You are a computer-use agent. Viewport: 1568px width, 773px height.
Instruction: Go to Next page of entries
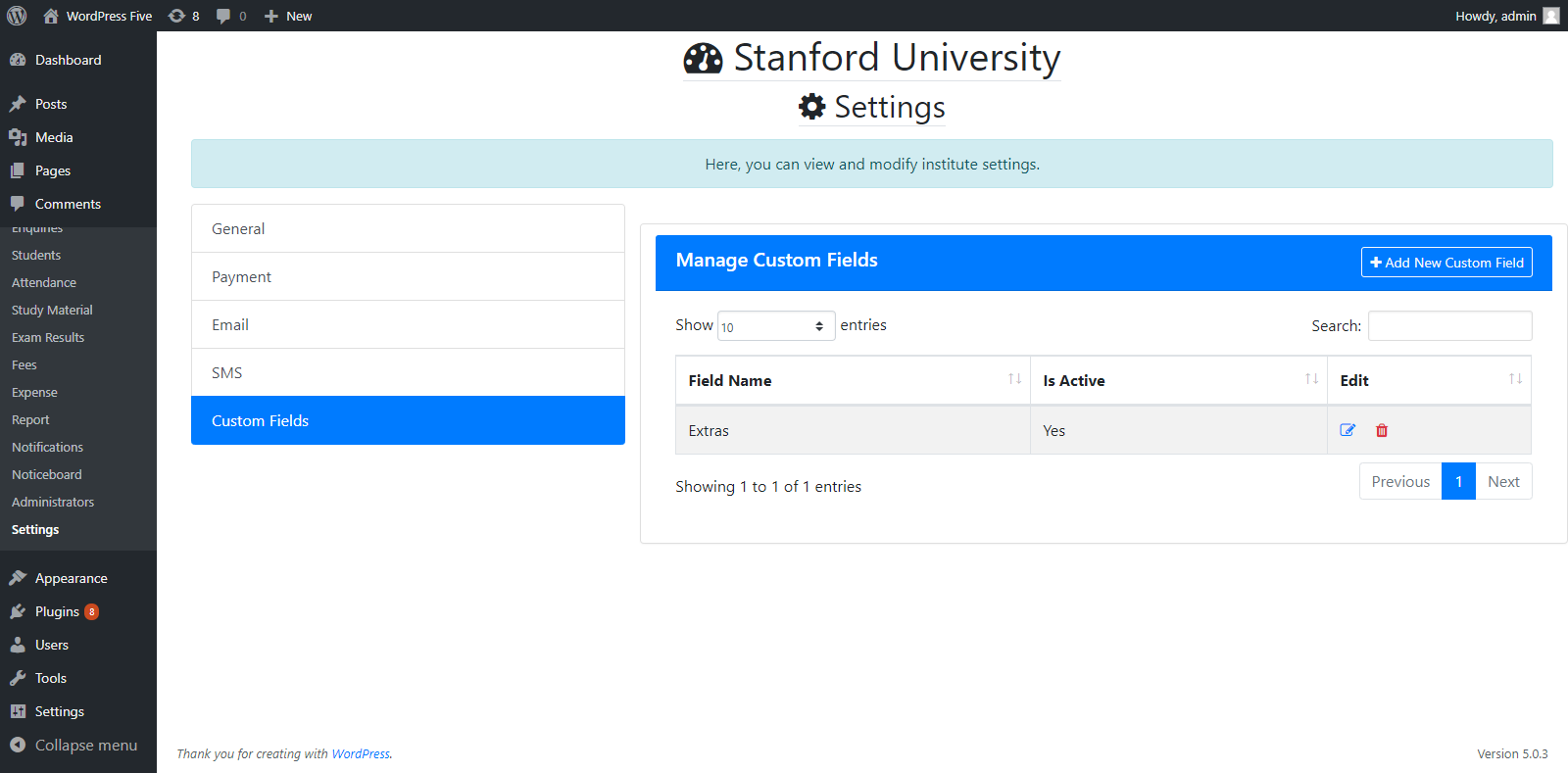(x=1503, y=481)
